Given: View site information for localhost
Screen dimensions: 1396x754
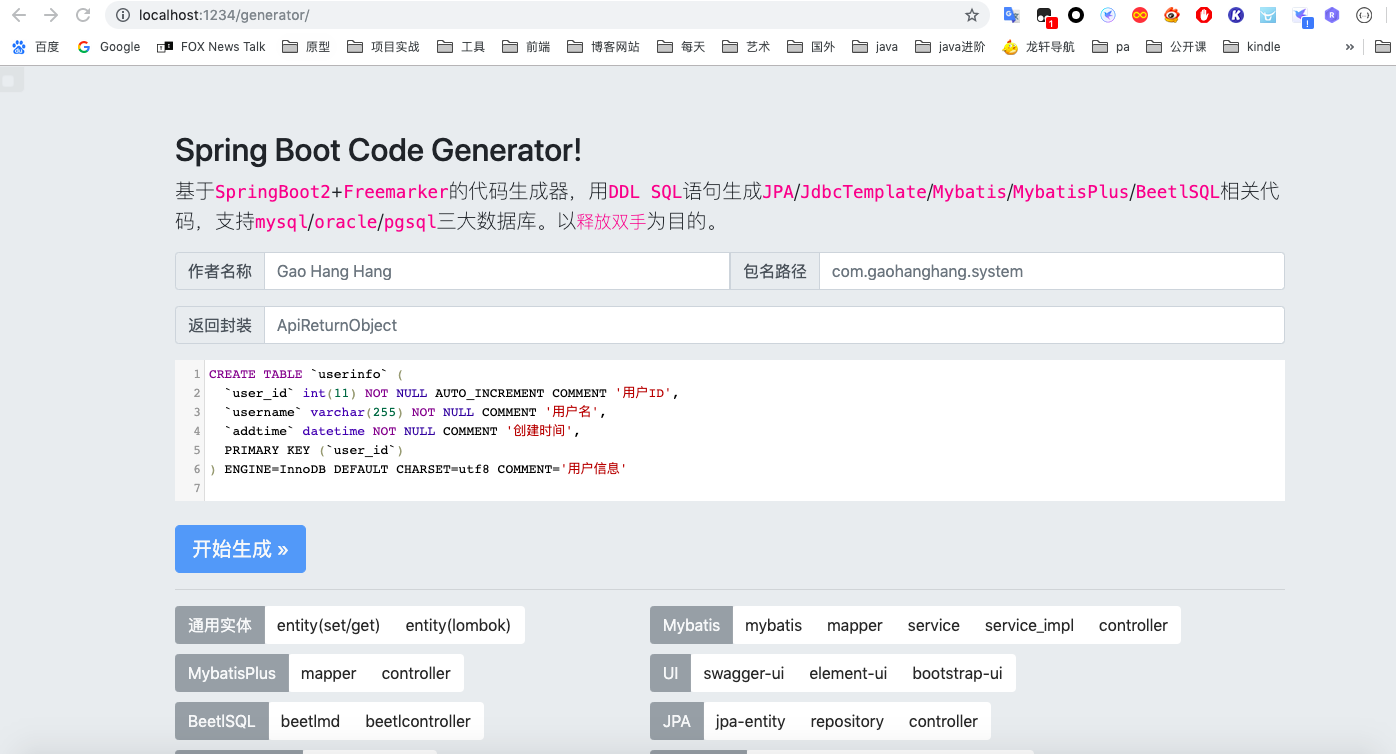Looking at the screenshot, I should click(123, 15).
